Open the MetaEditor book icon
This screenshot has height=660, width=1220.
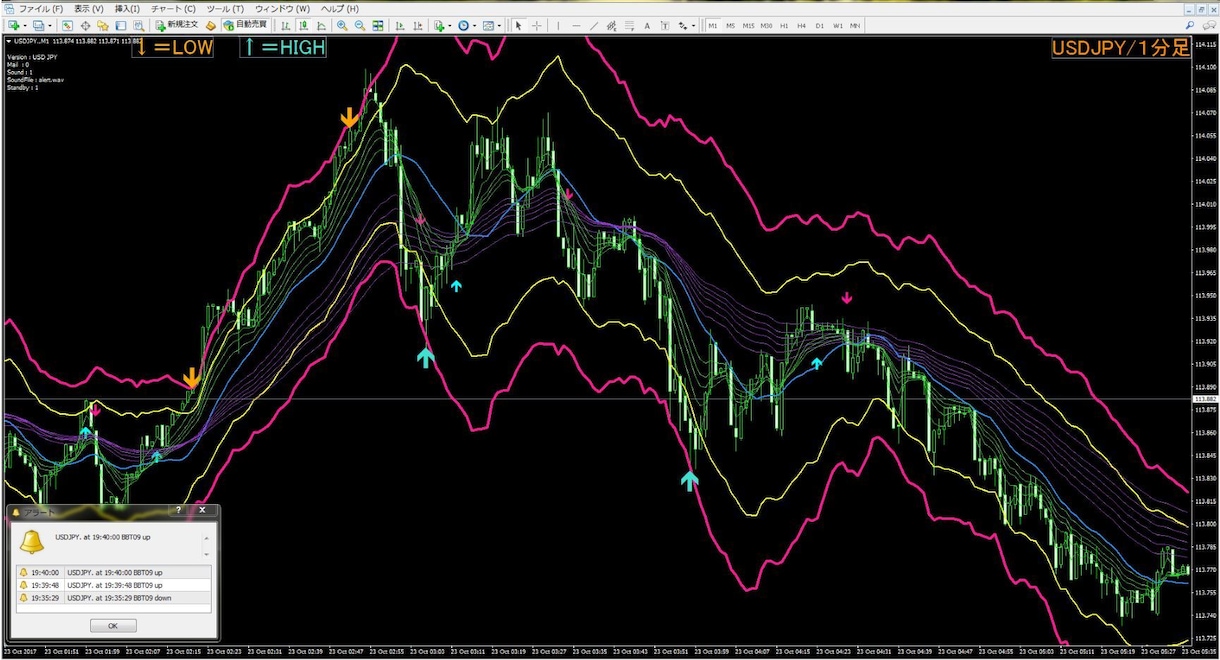(x=210, y=25)
